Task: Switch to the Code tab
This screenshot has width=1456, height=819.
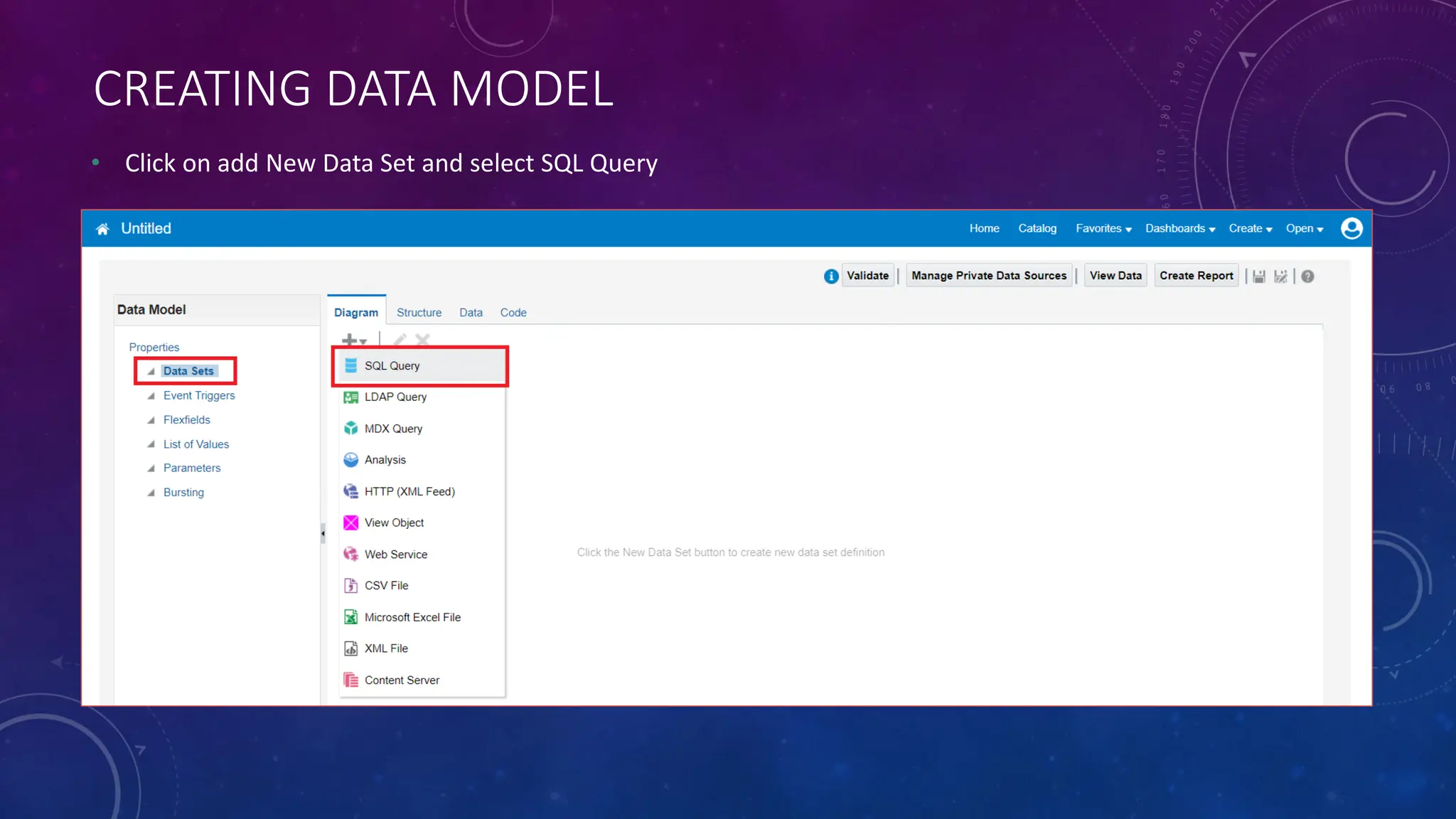Action: pos(513,313)
